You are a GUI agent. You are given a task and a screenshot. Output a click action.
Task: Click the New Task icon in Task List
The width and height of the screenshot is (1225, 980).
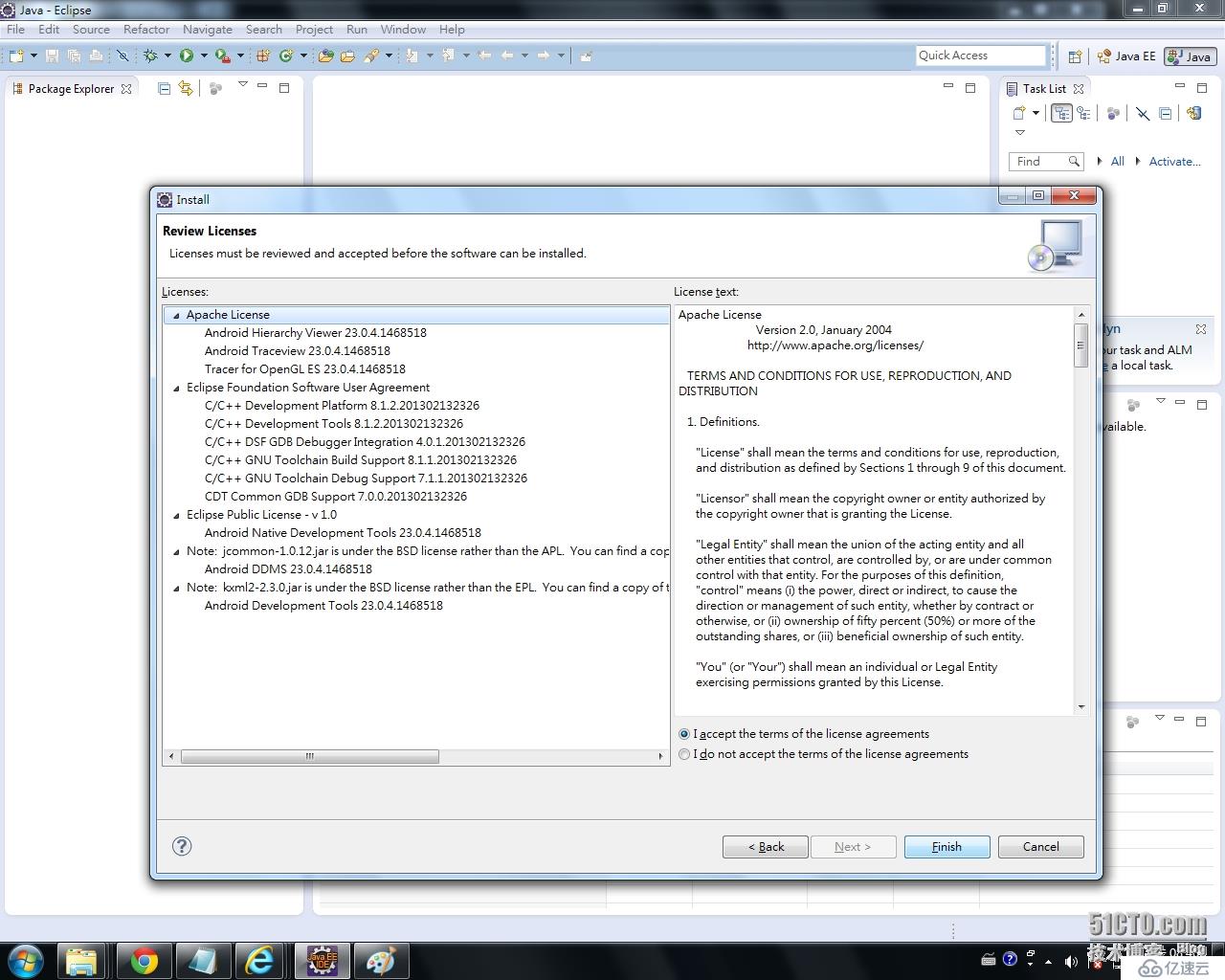coord(1019,113)
